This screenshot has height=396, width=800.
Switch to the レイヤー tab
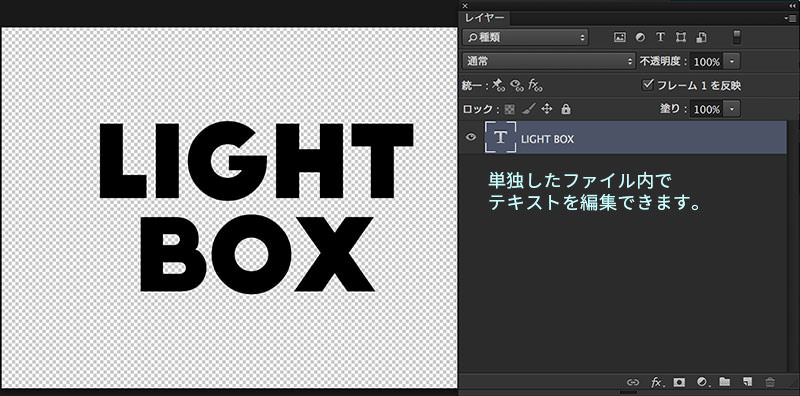tap(484, 18)
